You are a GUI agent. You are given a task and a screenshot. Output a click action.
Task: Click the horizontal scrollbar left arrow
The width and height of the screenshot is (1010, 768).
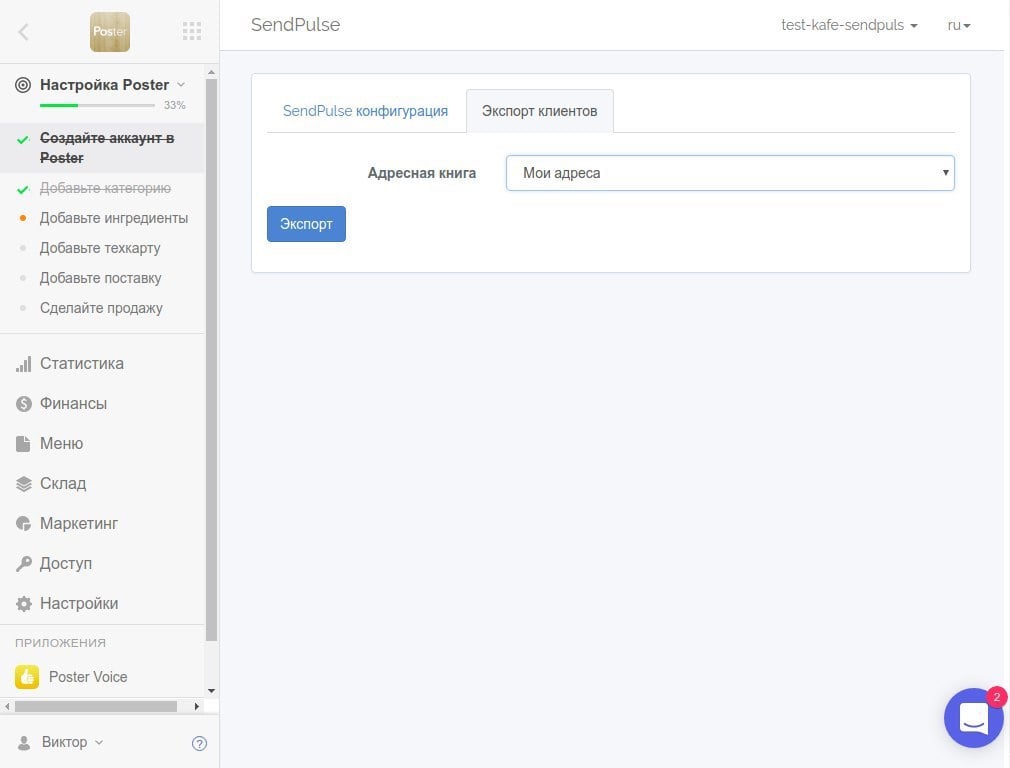click(7, 706)
